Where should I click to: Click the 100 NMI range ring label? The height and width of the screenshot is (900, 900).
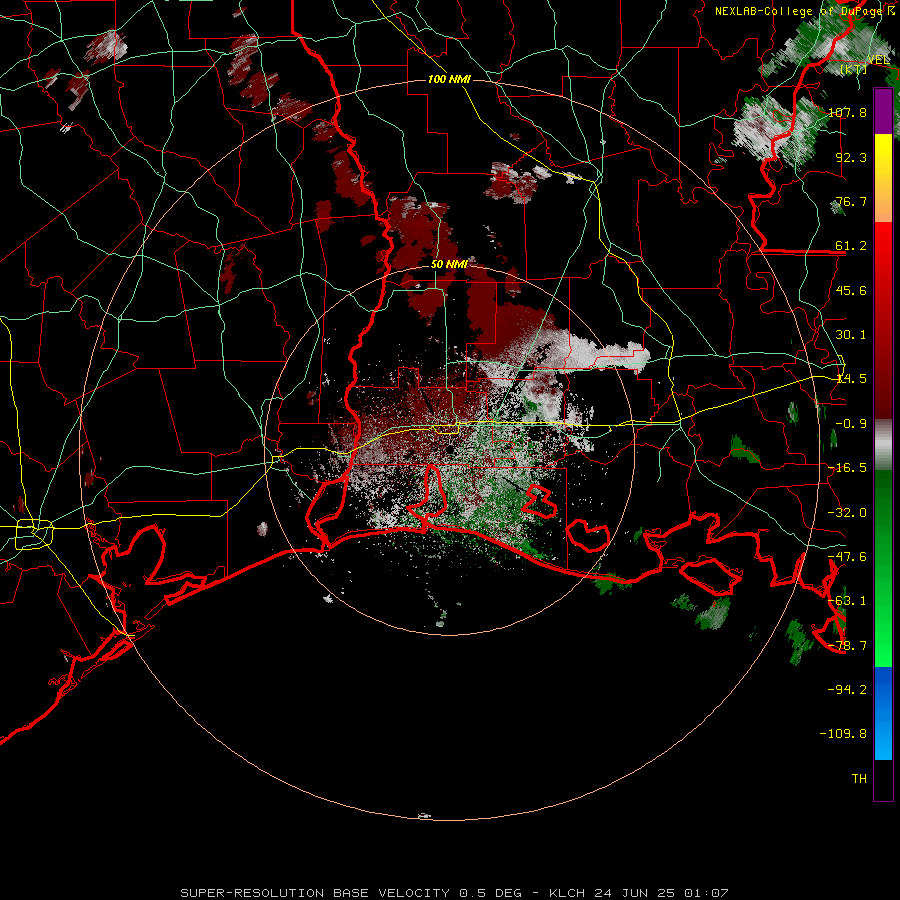(x=449, y=79)
